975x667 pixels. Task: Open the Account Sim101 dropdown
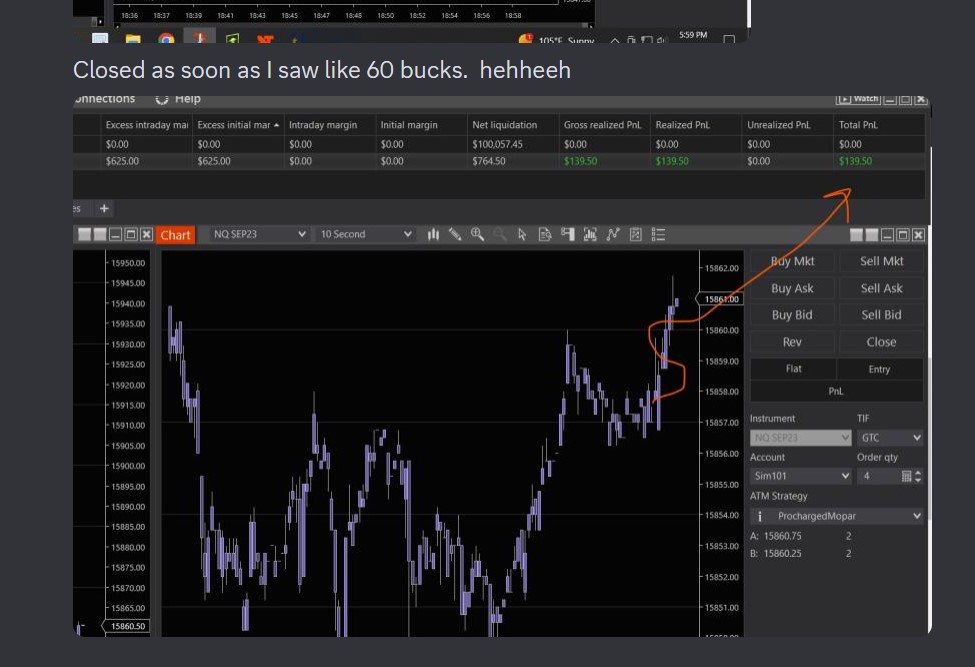point(800,476)
